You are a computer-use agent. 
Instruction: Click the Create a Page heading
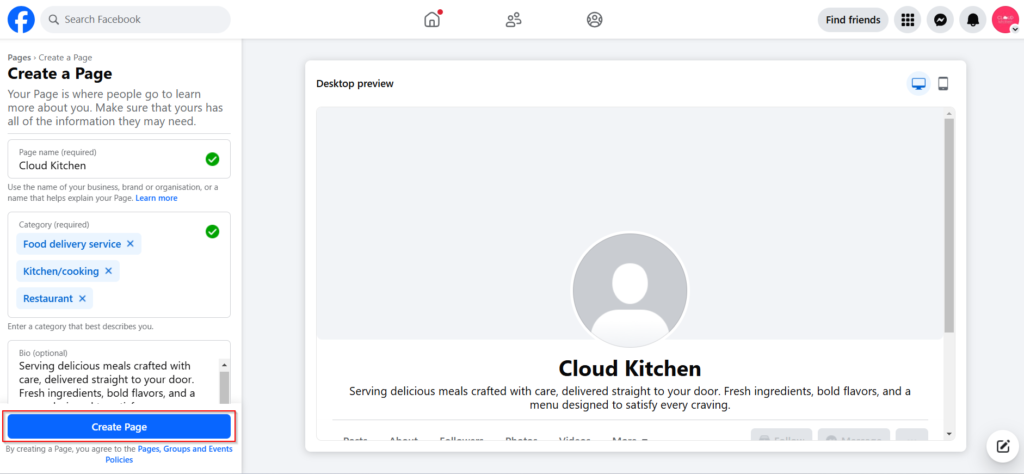pos(59,74)
